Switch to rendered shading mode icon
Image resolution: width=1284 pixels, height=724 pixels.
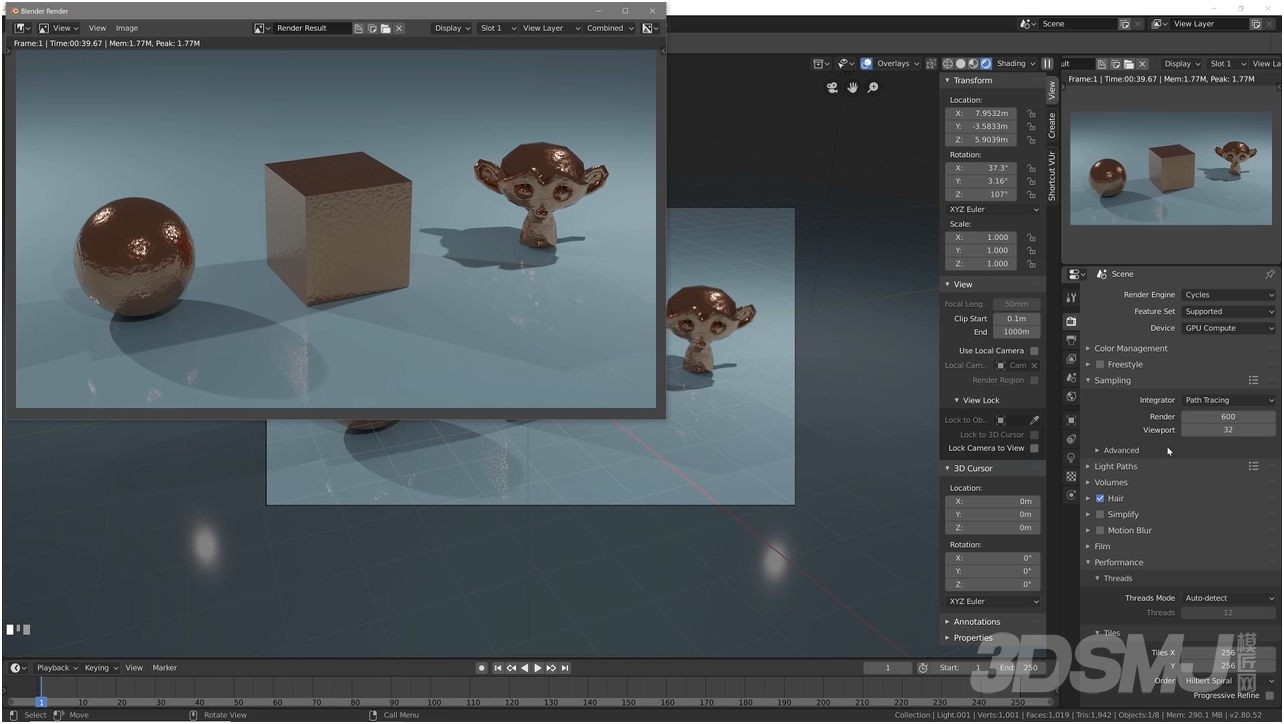[x=986, y=64]
